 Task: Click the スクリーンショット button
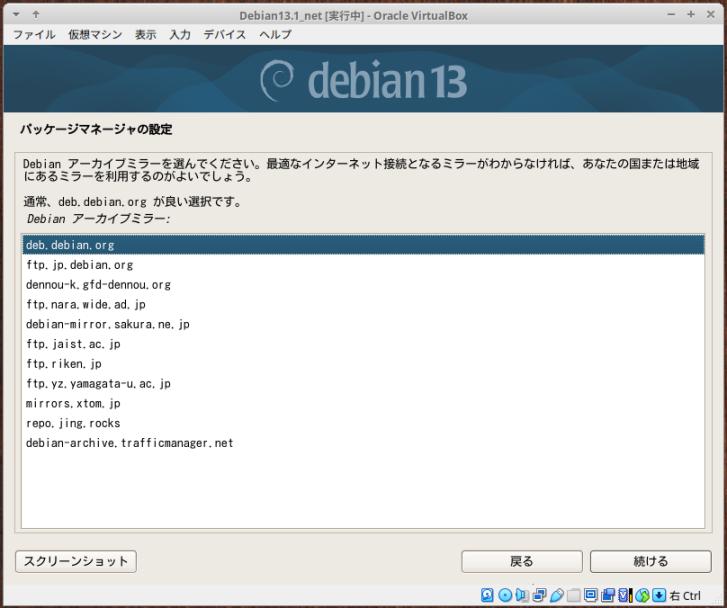click(76, 562)
